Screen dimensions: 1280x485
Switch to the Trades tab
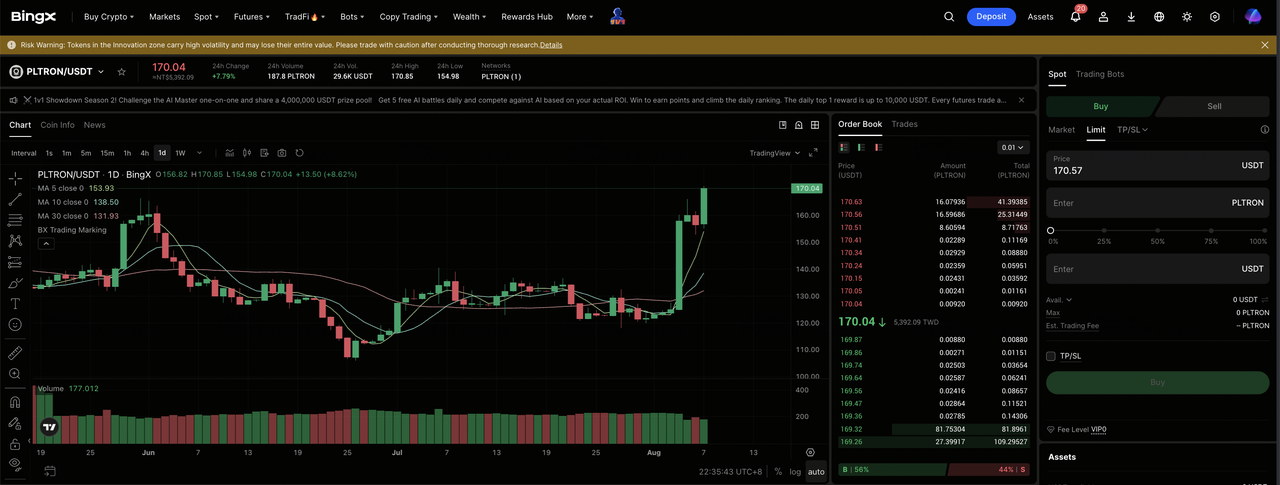904,124
